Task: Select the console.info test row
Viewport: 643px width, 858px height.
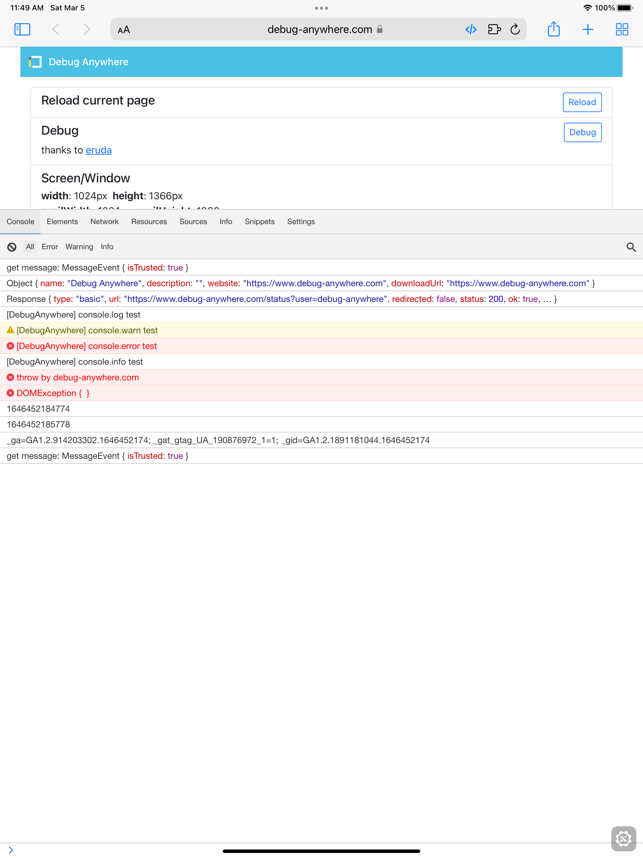Action: [x=321, y=362]
